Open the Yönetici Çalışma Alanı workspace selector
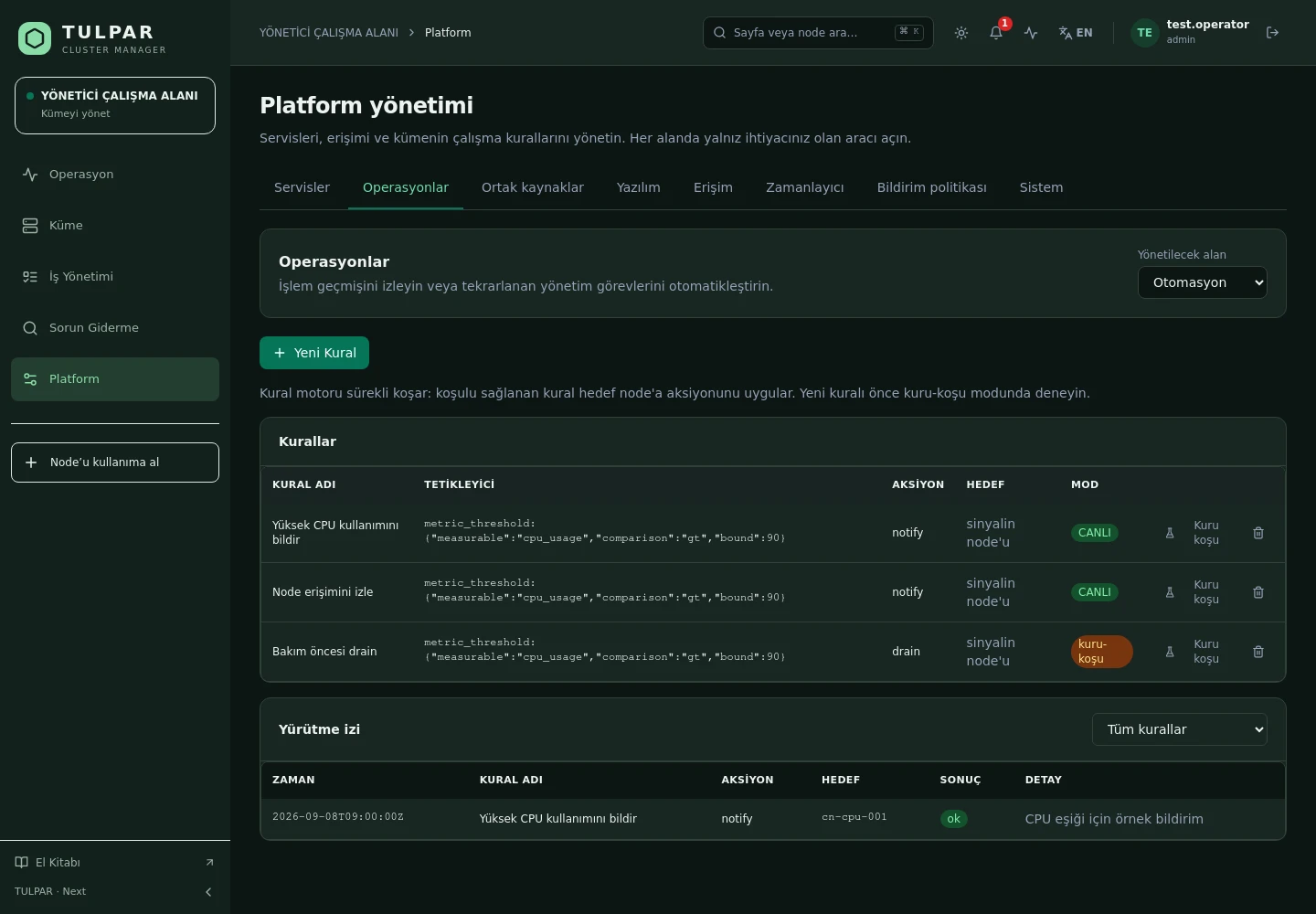 (x=115, y=105)
